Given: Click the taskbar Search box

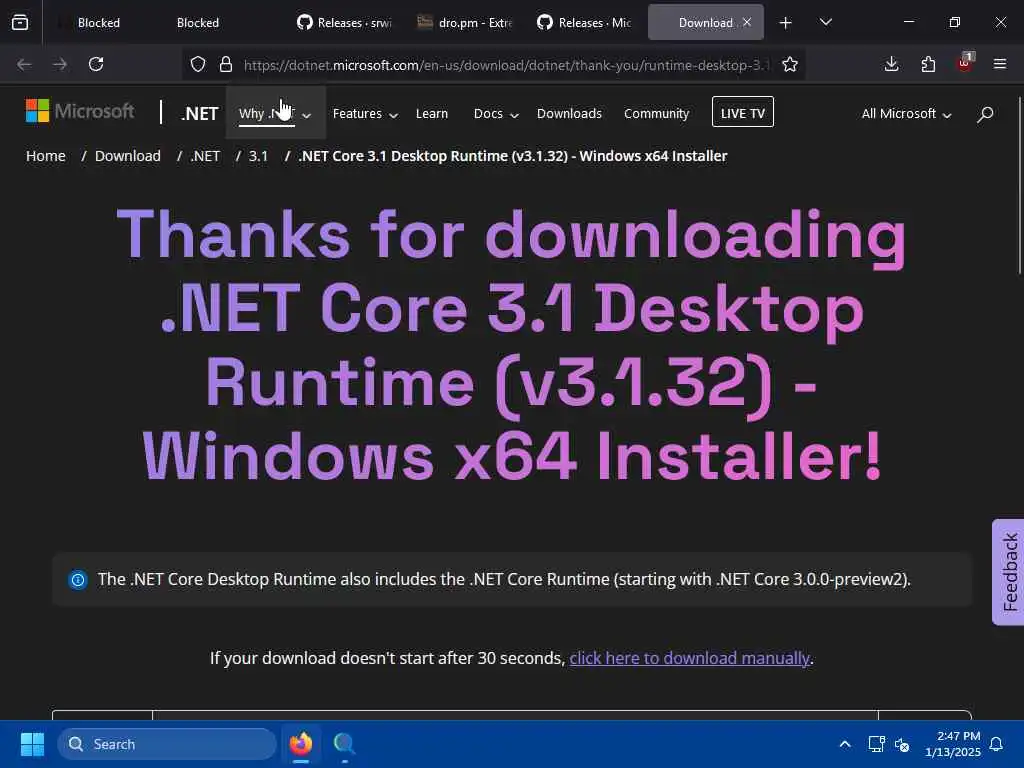Looking at the screenshot, I should [167, 744].
